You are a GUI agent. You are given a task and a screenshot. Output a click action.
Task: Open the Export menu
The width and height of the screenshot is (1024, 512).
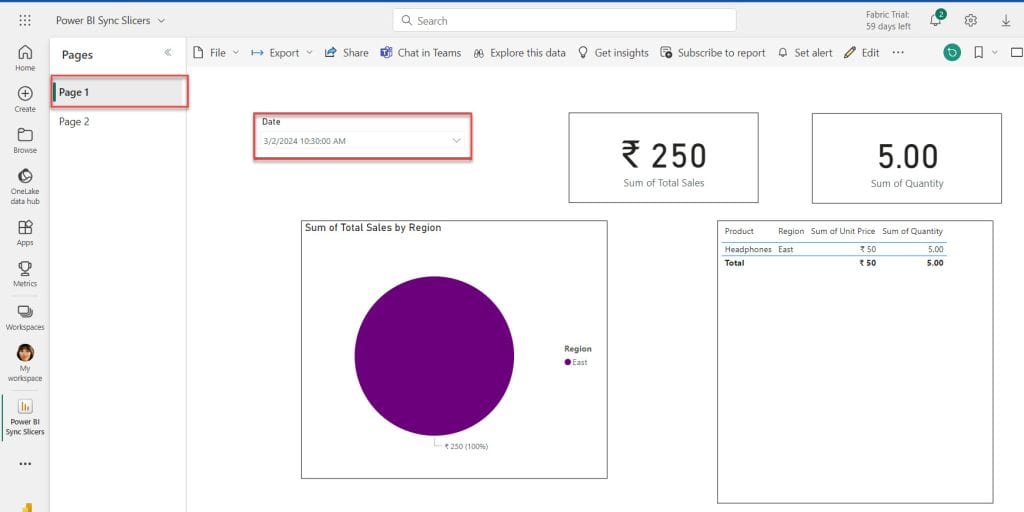(x=282, y=53)
